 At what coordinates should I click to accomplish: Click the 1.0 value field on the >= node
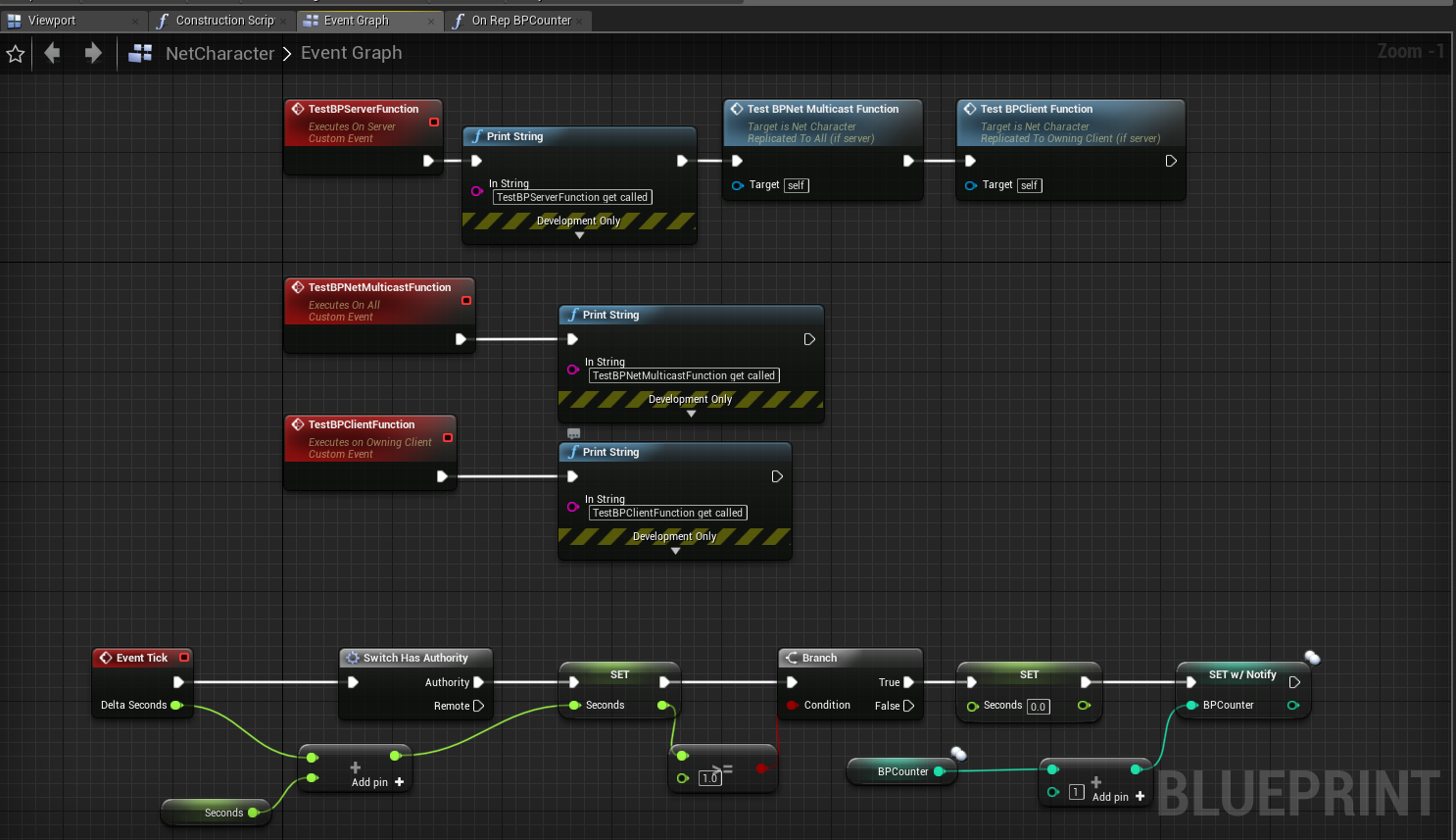(x=709, y=778)
